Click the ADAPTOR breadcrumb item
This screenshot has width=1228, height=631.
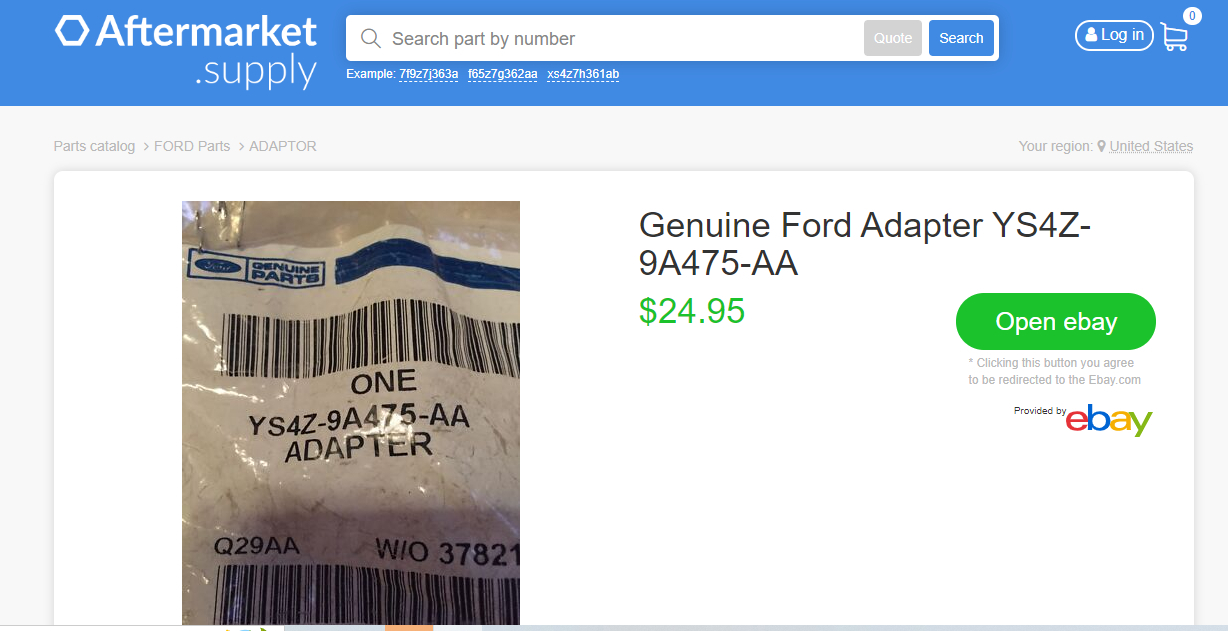click(x=283, y=146)
